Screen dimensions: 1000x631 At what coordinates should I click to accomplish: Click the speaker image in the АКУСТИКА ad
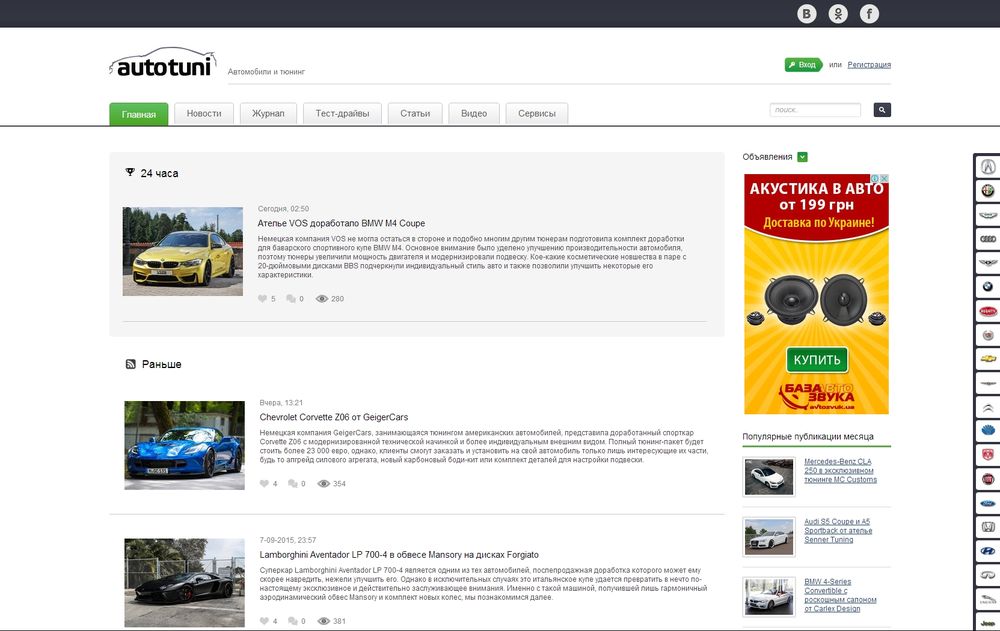click(x=816, y=300)
